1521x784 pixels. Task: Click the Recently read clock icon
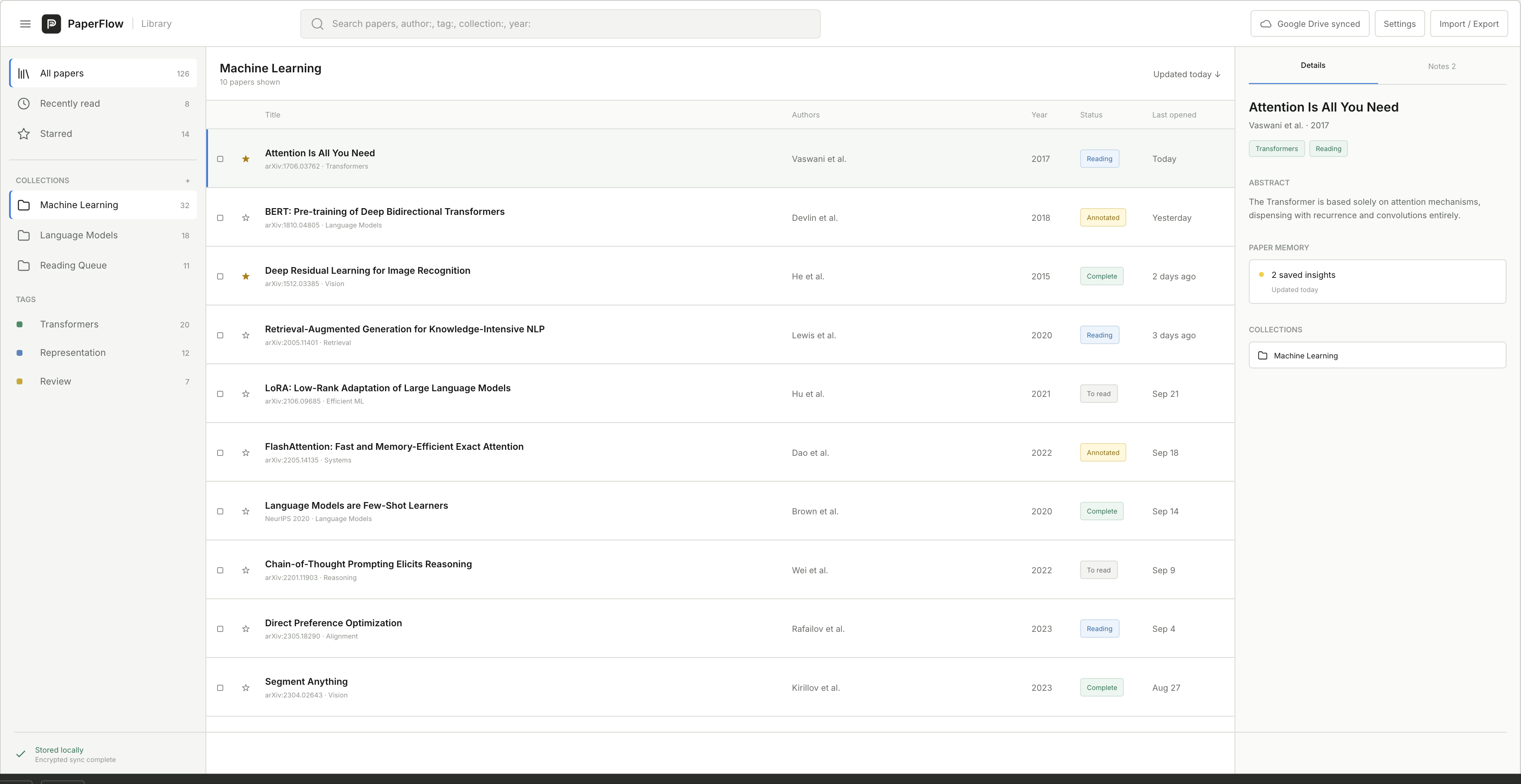point(24,103)
